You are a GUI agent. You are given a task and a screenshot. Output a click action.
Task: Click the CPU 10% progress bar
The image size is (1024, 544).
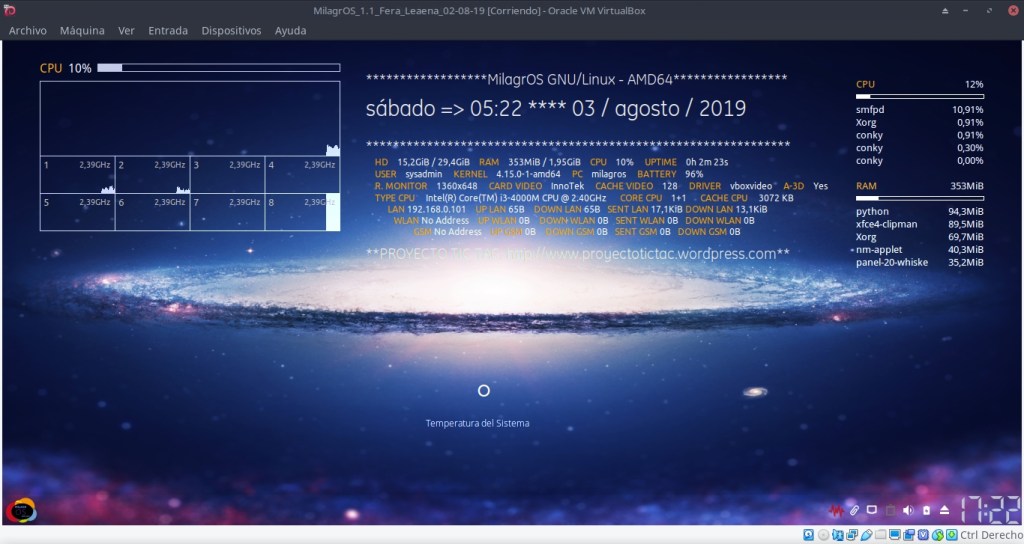219,67
